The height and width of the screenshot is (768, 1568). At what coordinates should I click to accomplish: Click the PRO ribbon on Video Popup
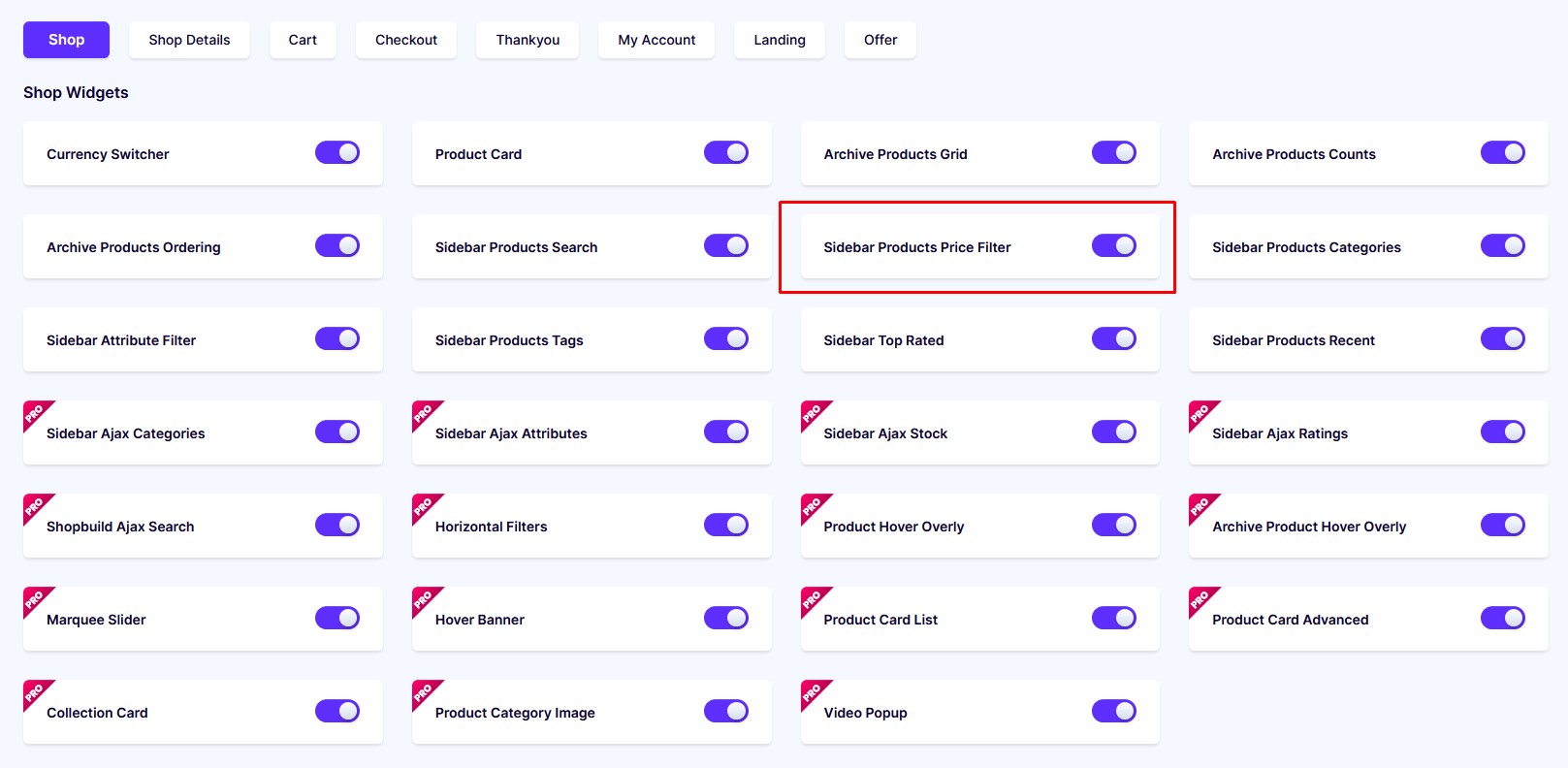815,693
